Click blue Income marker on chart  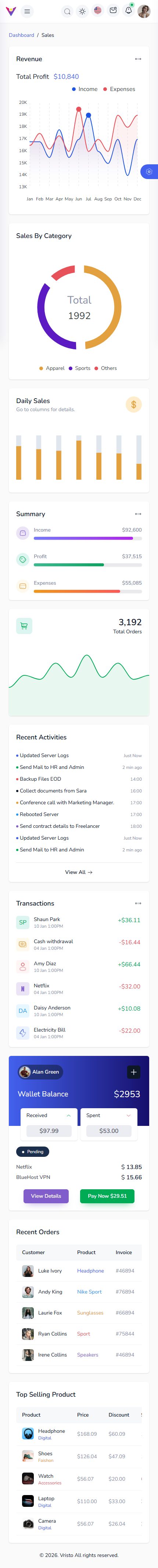pos(89,115)
